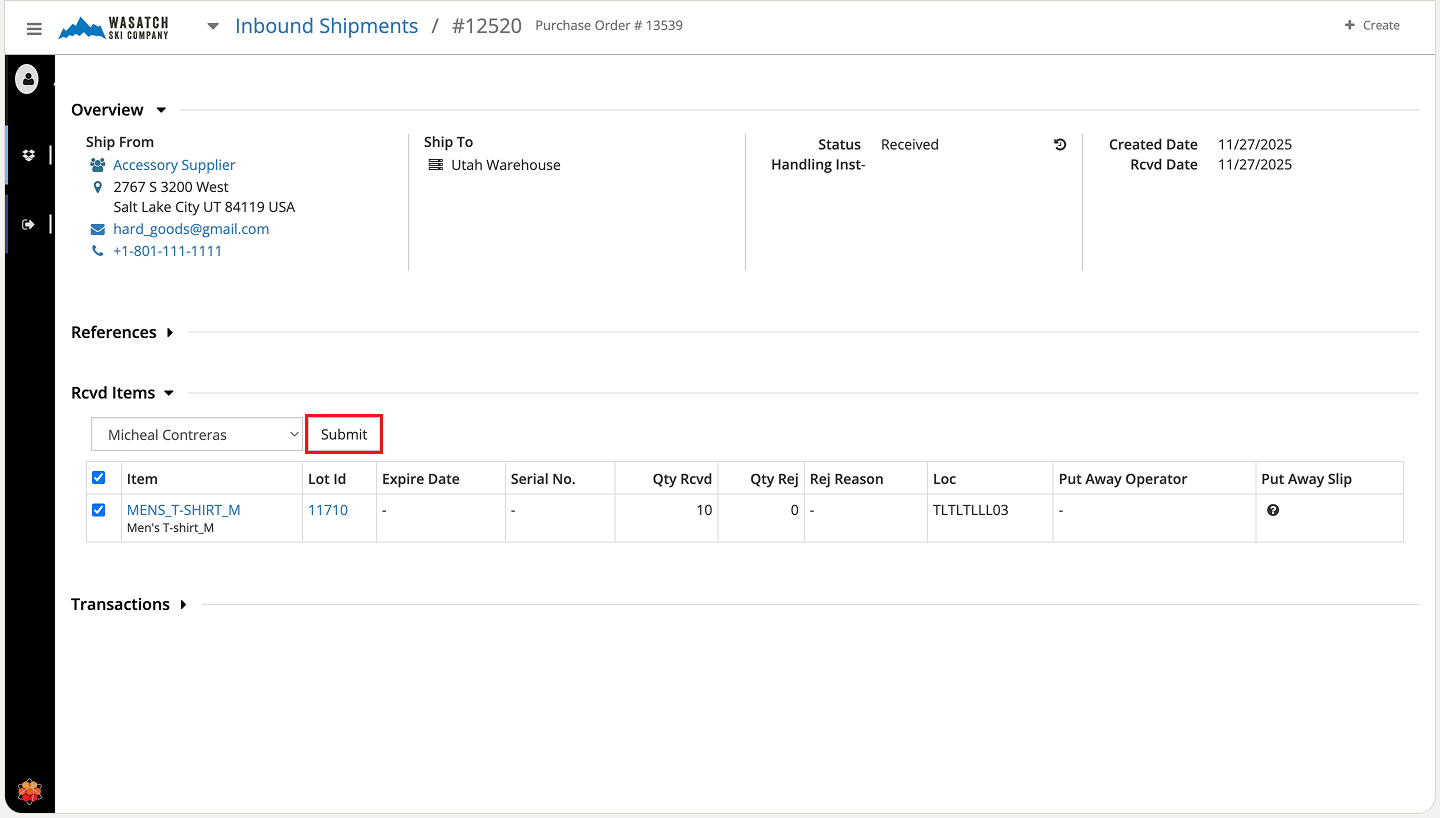1440x818 pixels.
Task: Open the Micheal Contreras operator dropdown
Action: [x=197, y=435]
